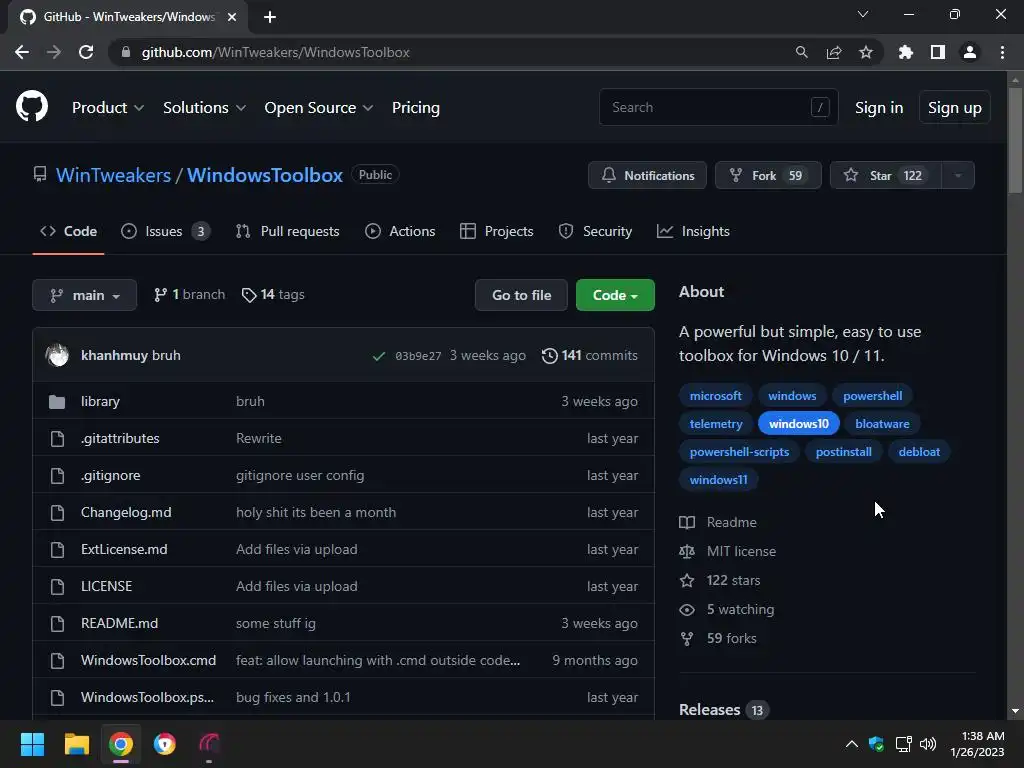The width and height of the screenshot is (1024, 768).
Task: Click the tags icon beside 14 tags
Action: (249, 295)
